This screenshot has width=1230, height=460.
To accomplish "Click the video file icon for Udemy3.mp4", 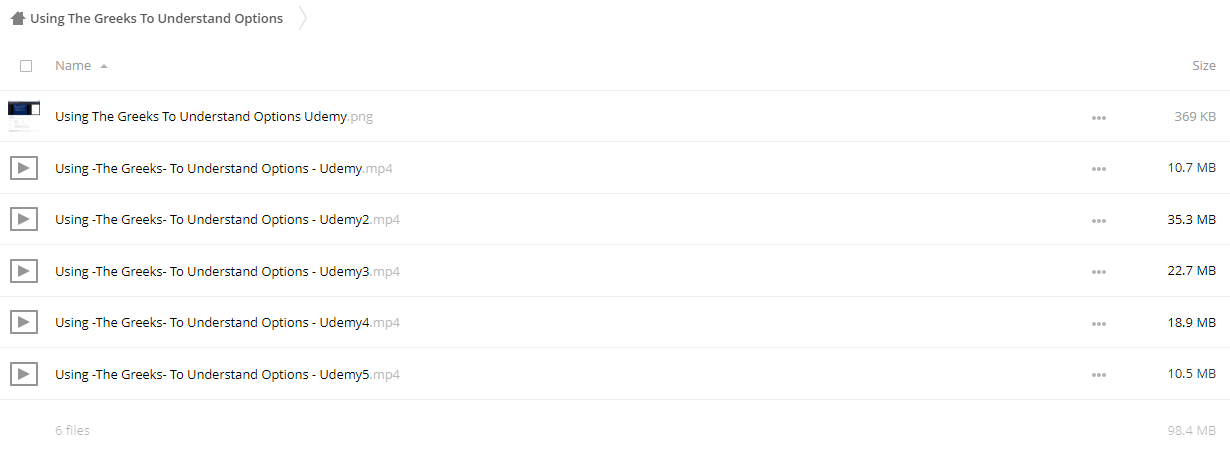I will click(x=24, y=271).
